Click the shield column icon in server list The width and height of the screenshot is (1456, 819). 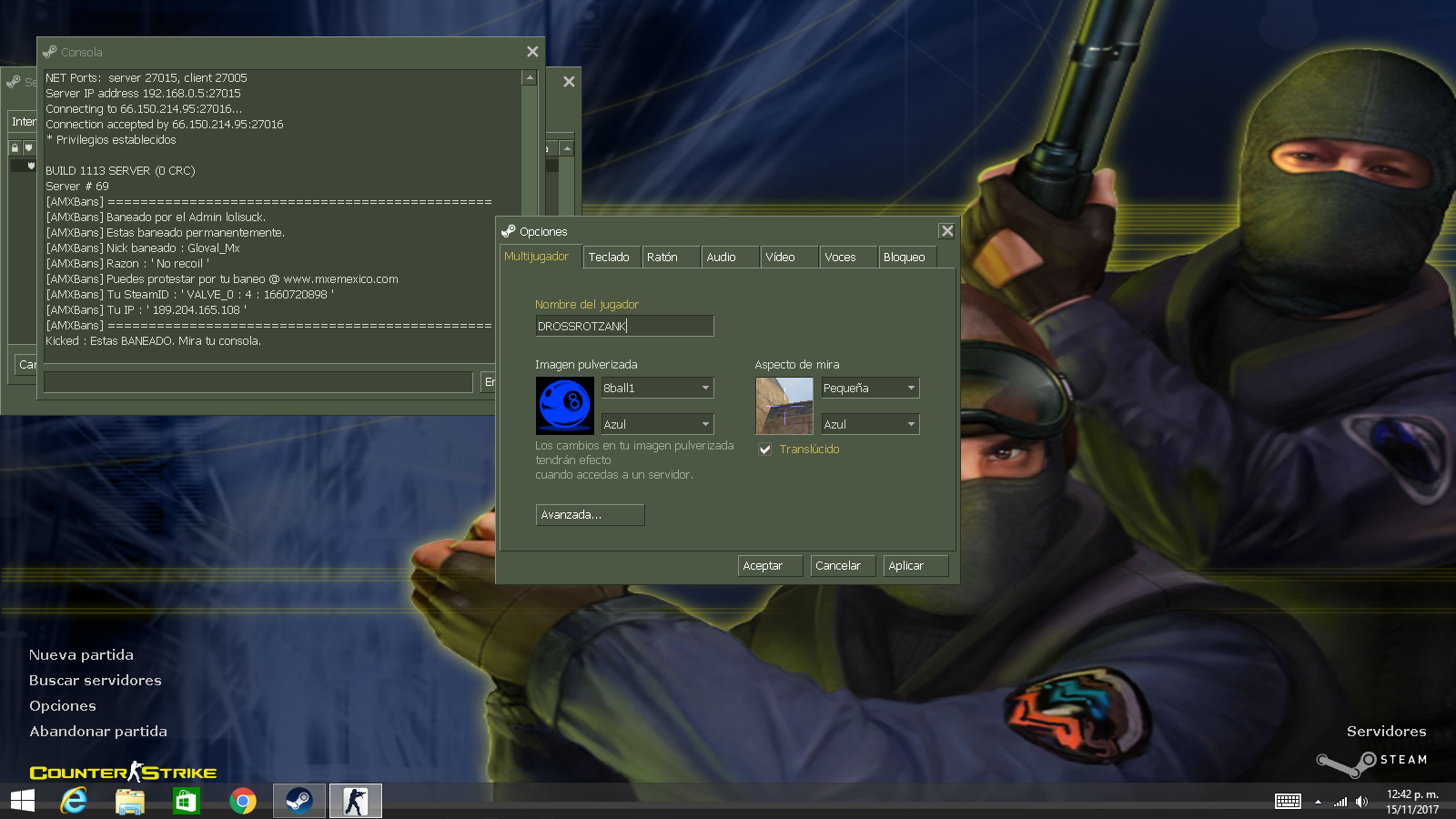28,147
